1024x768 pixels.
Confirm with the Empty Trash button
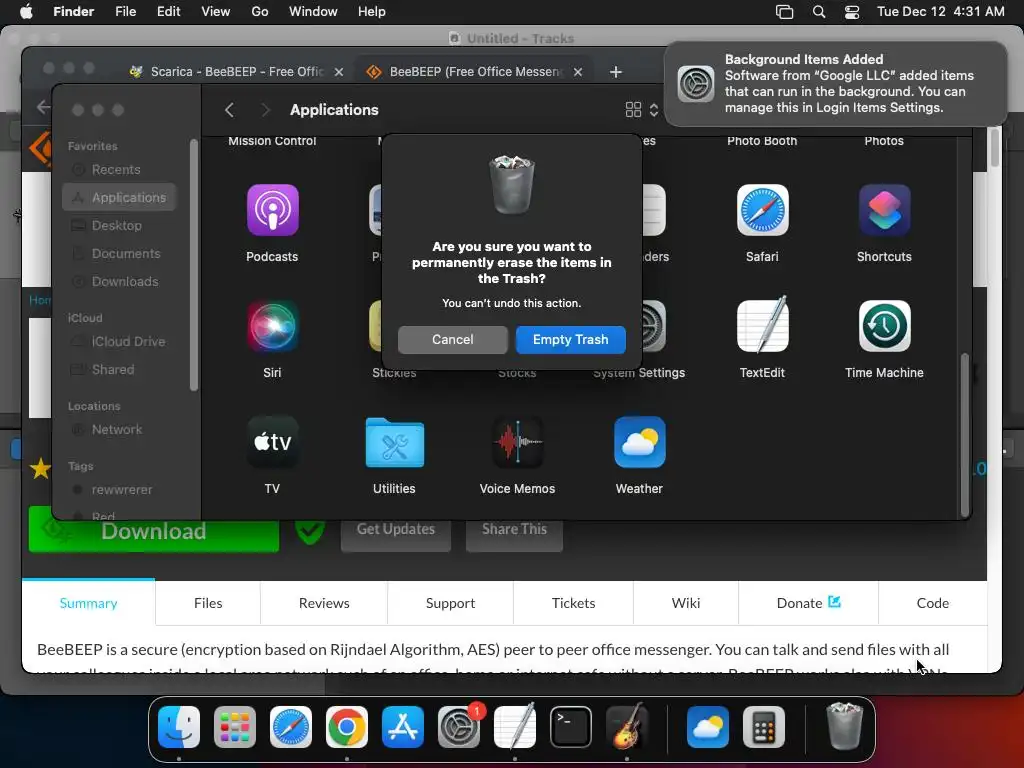(570, 340)
